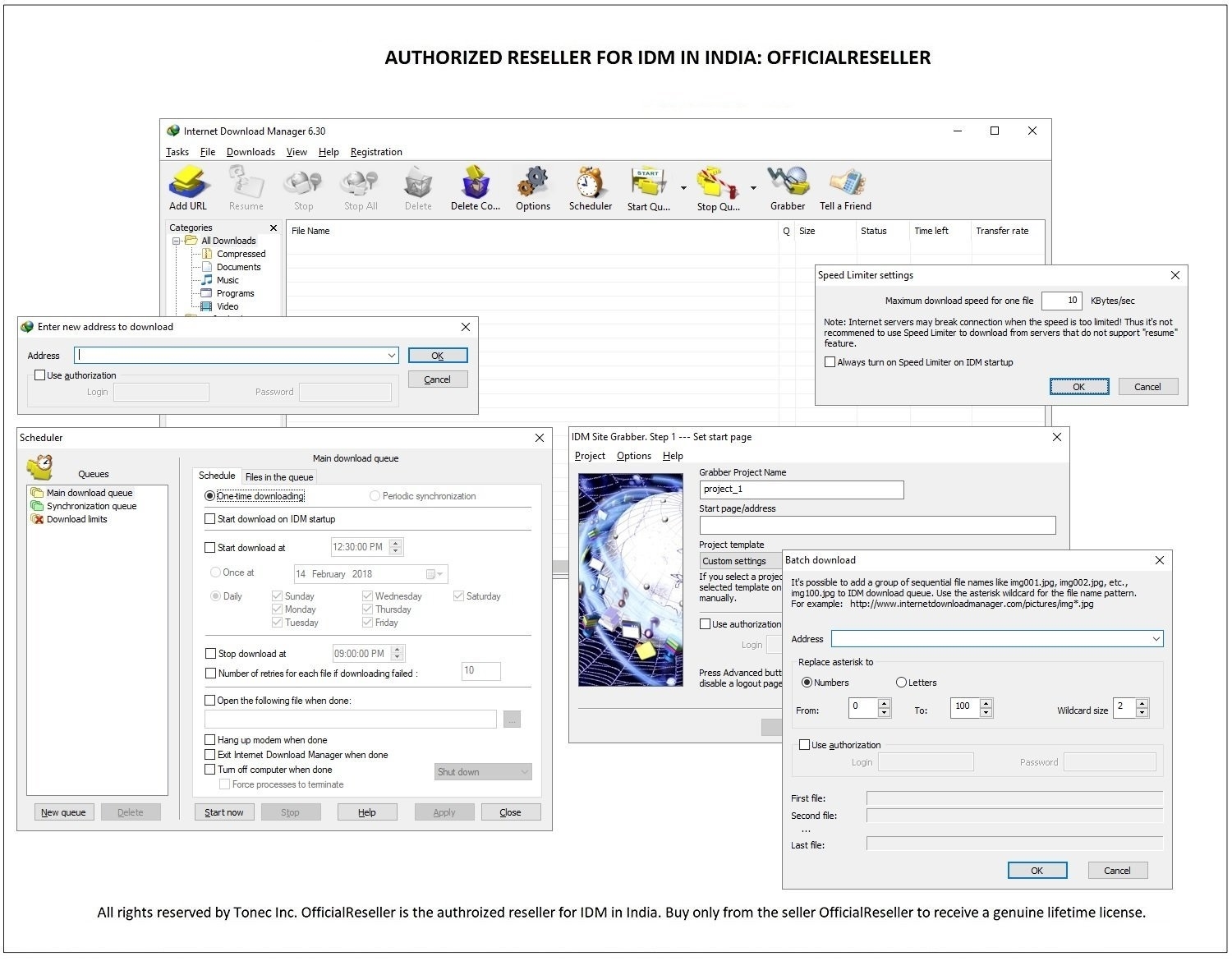Open the Stop Queue dropdown arrow

753,188
